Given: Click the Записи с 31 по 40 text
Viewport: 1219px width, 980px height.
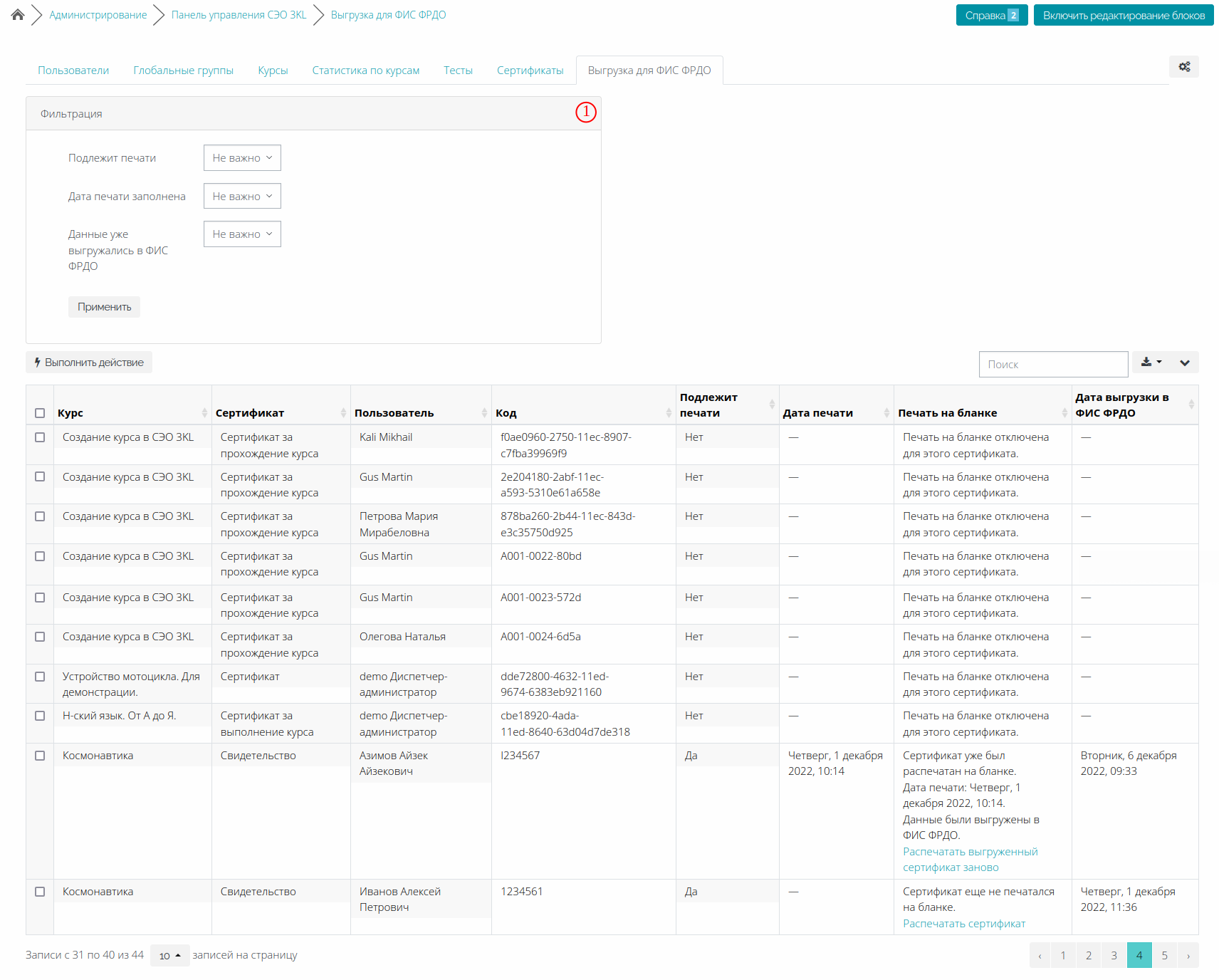Looking at the screenshot, I should (85, 955).
